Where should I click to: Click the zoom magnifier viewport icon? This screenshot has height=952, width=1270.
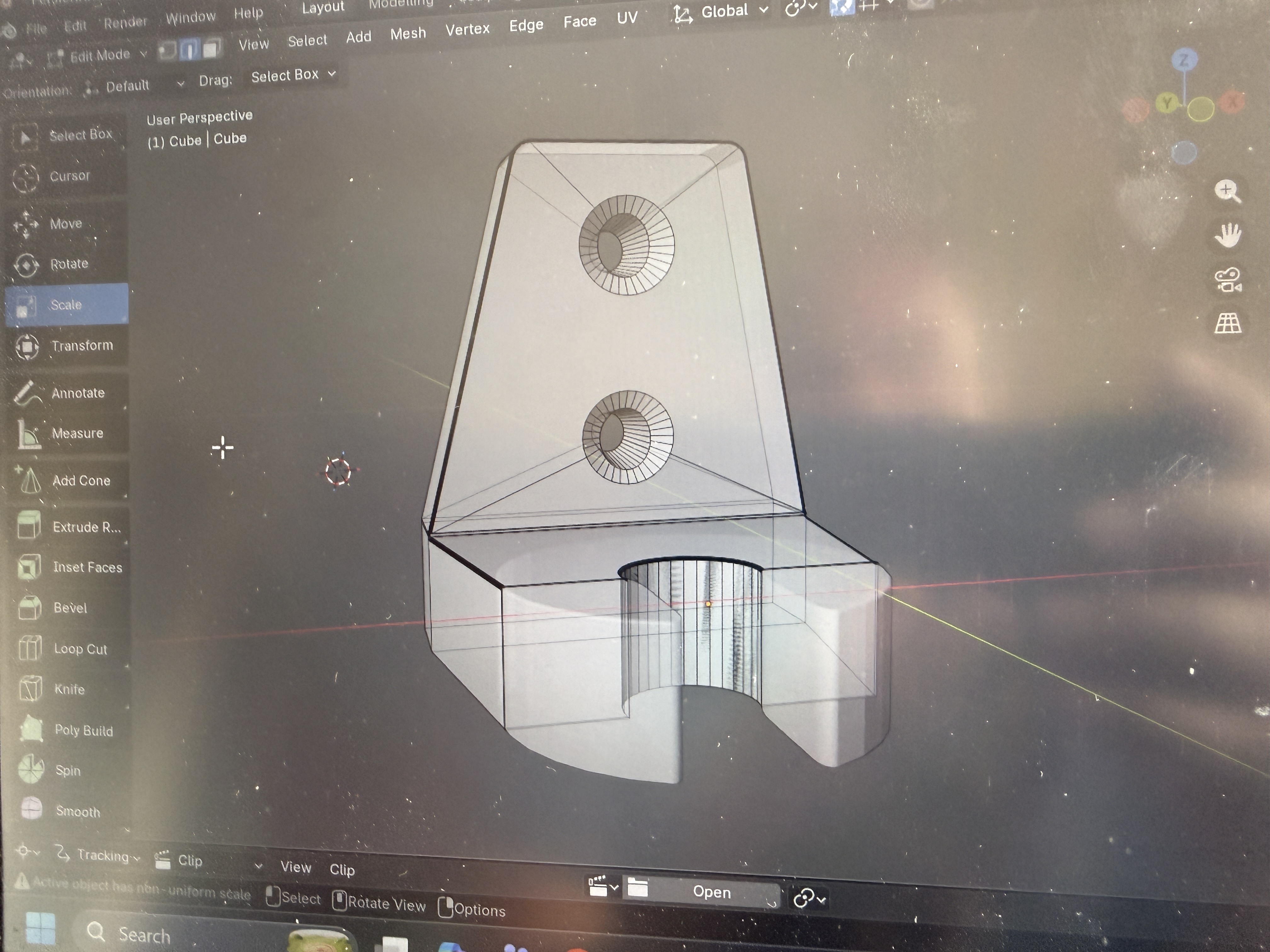[1227, 192]
